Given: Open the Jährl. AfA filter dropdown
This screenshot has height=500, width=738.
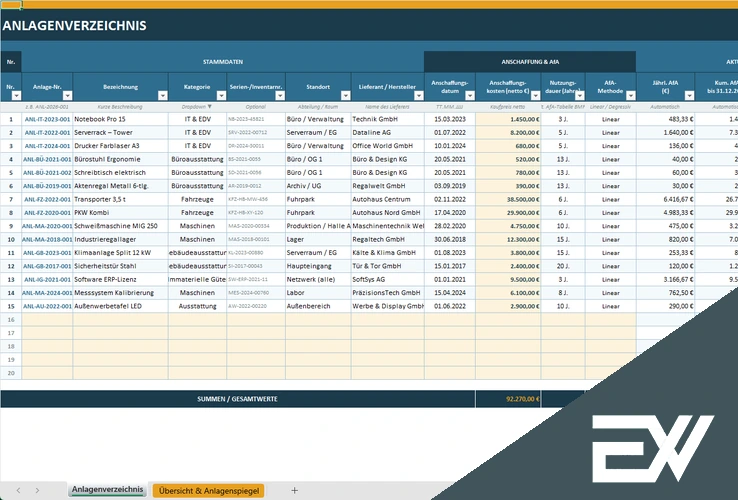Looking at the screenshot, I should tap(690, 96).
